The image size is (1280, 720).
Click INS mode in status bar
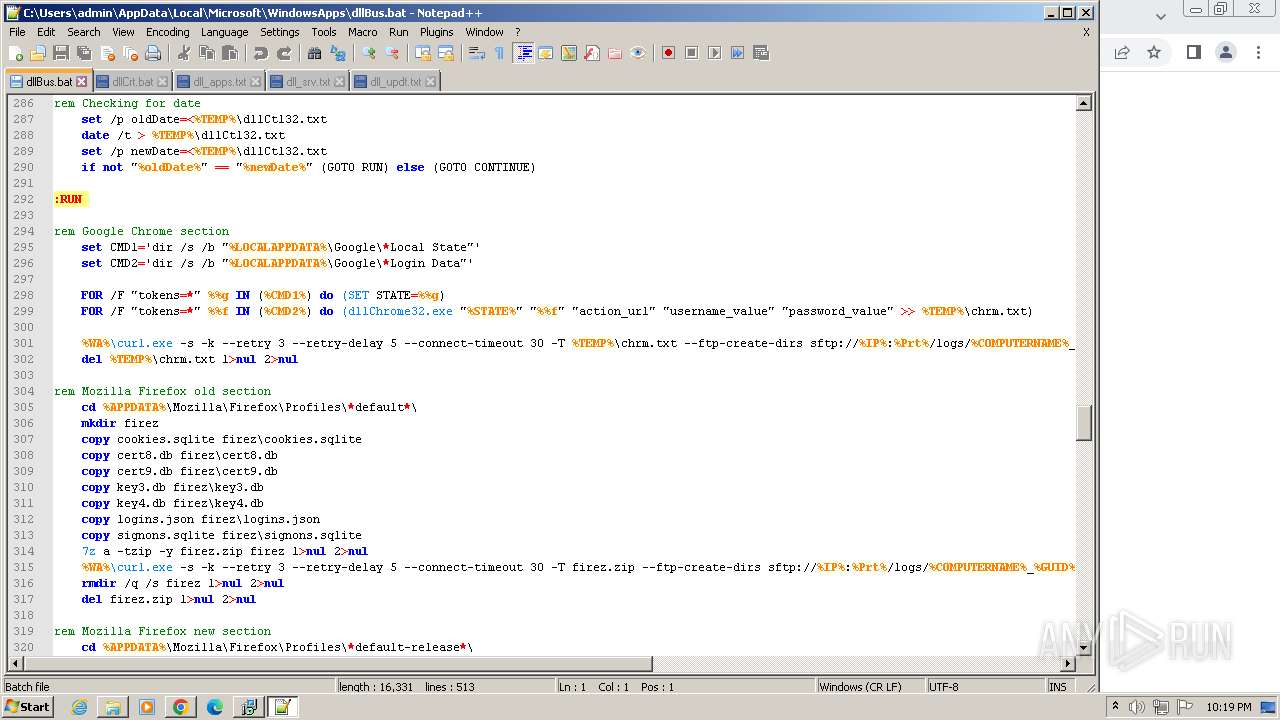click(x=1057, y=687)
